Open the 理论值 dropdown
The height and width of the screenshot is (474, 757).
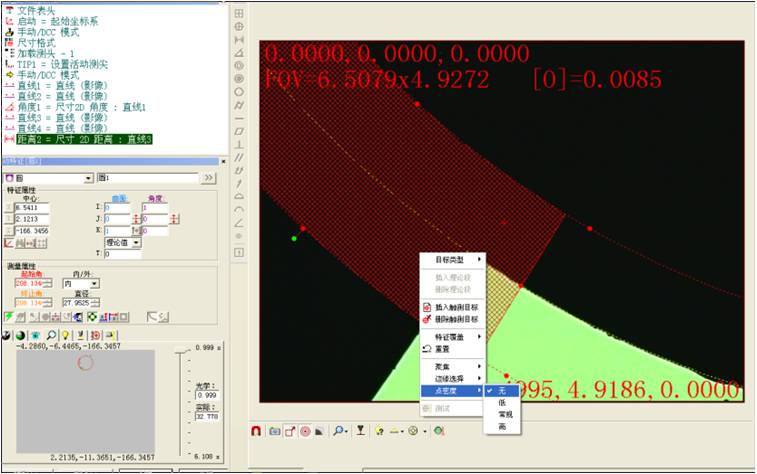(x=135, y=242)
